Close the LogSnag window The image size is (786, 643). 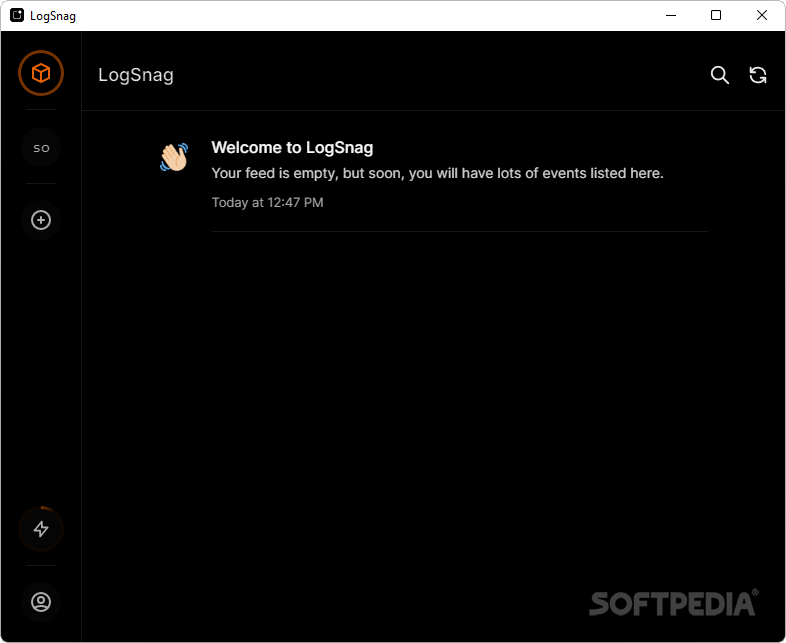[x=762, y=16]
